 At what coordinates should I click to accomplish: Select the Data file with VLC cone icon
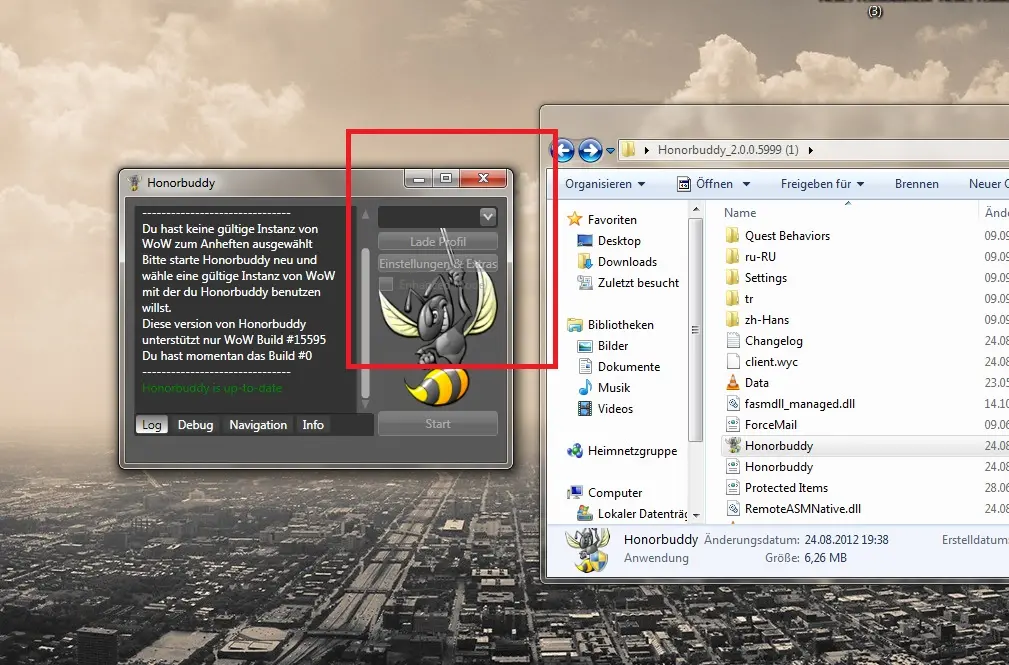[747, 383]
